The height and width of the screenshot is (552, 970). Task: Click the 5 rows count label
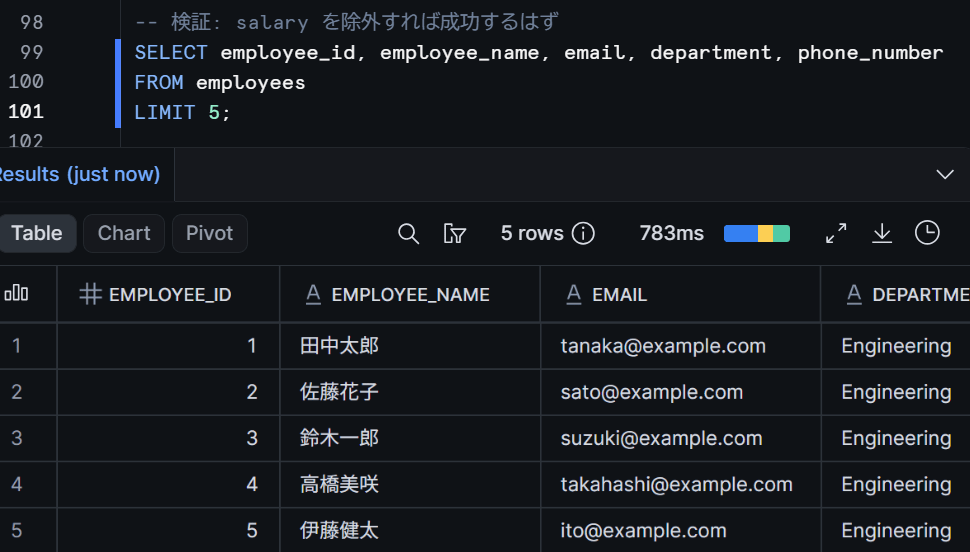532,233
